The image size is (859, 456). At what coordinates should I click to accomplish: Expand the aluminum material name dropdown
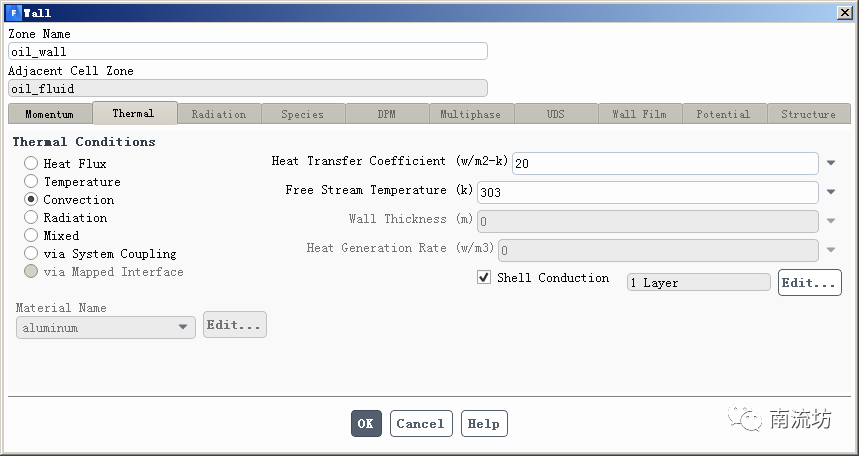coord(182,327)
